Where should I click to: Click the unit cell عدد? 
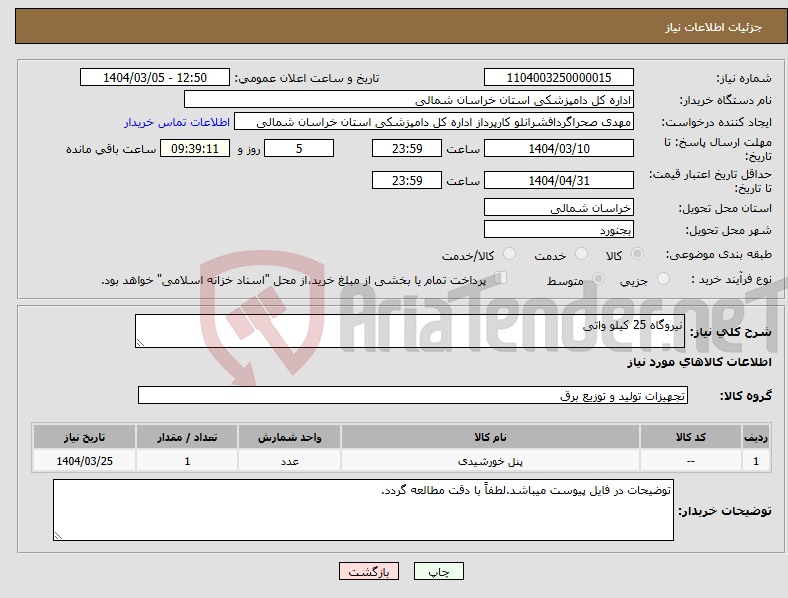(x=289, y=461)
